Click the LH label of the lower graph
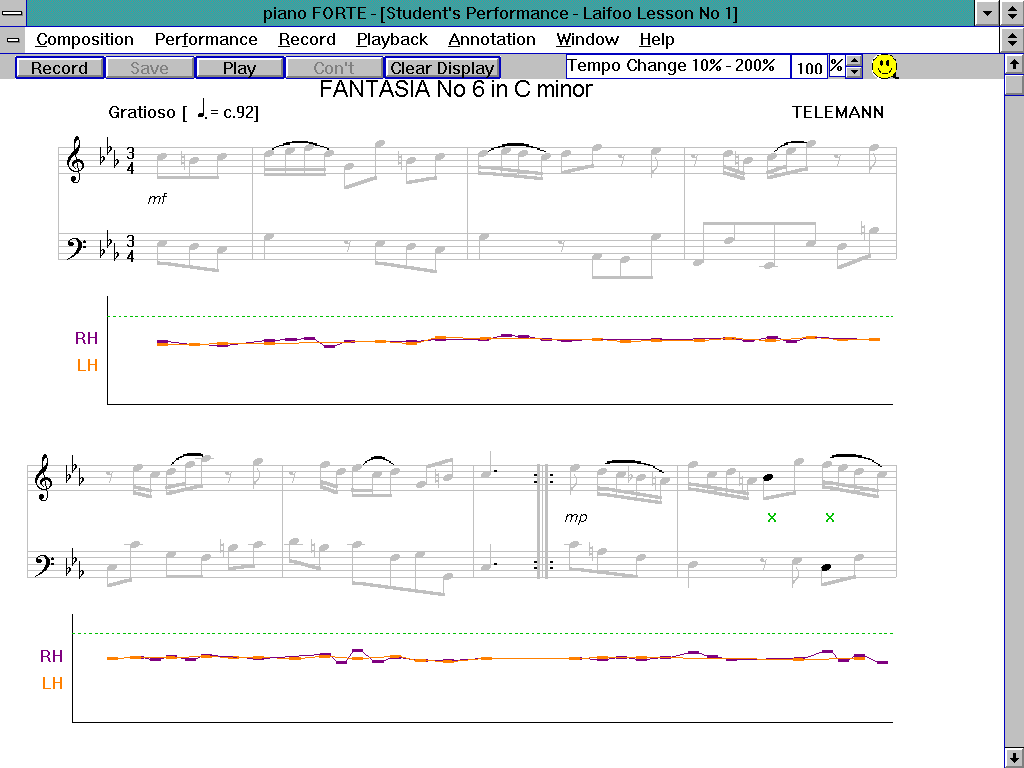The width and height of the screenshot is (1024, 768). pos(52,684)
